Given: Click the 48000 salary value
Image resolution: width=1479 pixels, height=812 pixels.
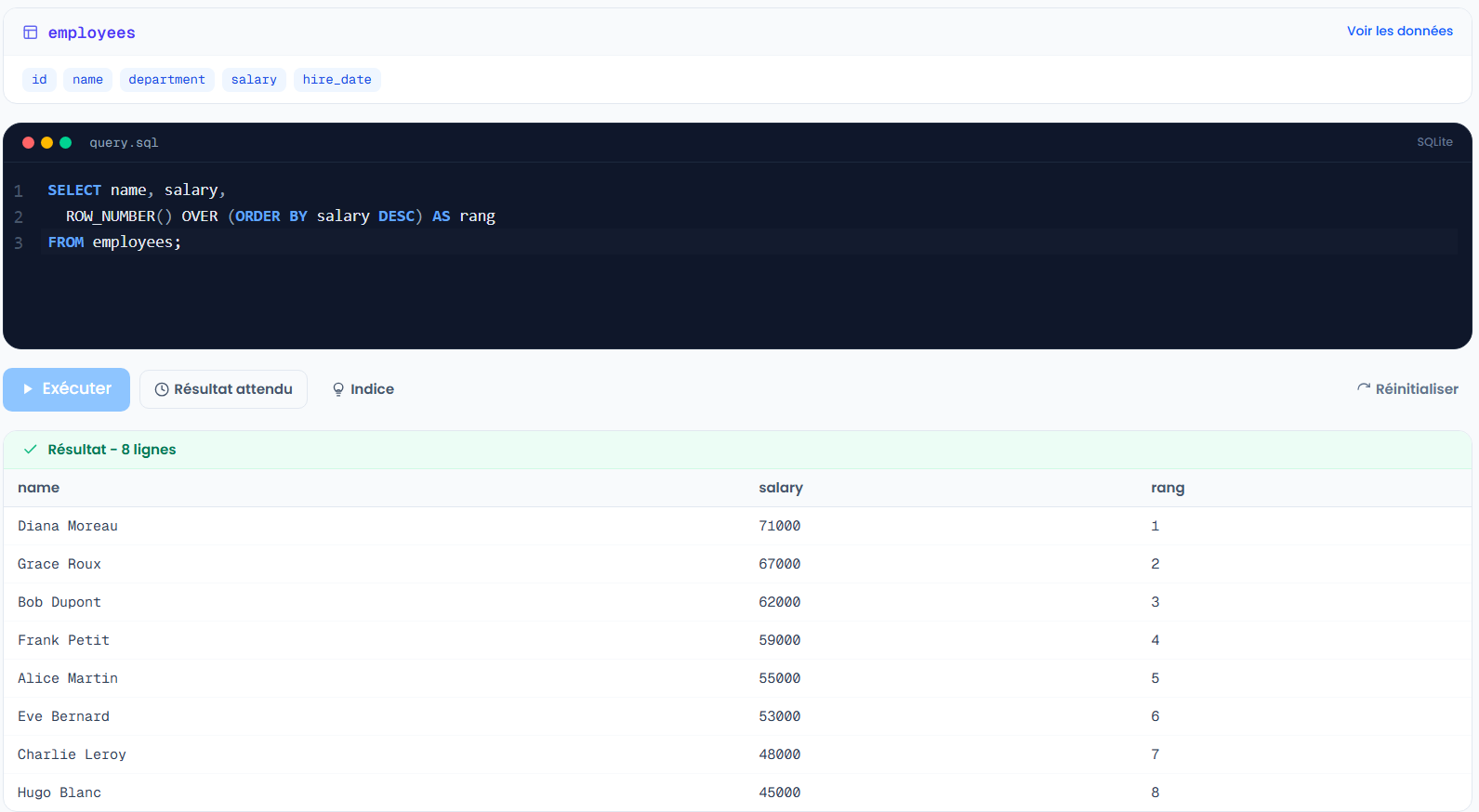Looking at the screenshot, I should point(779,754).
